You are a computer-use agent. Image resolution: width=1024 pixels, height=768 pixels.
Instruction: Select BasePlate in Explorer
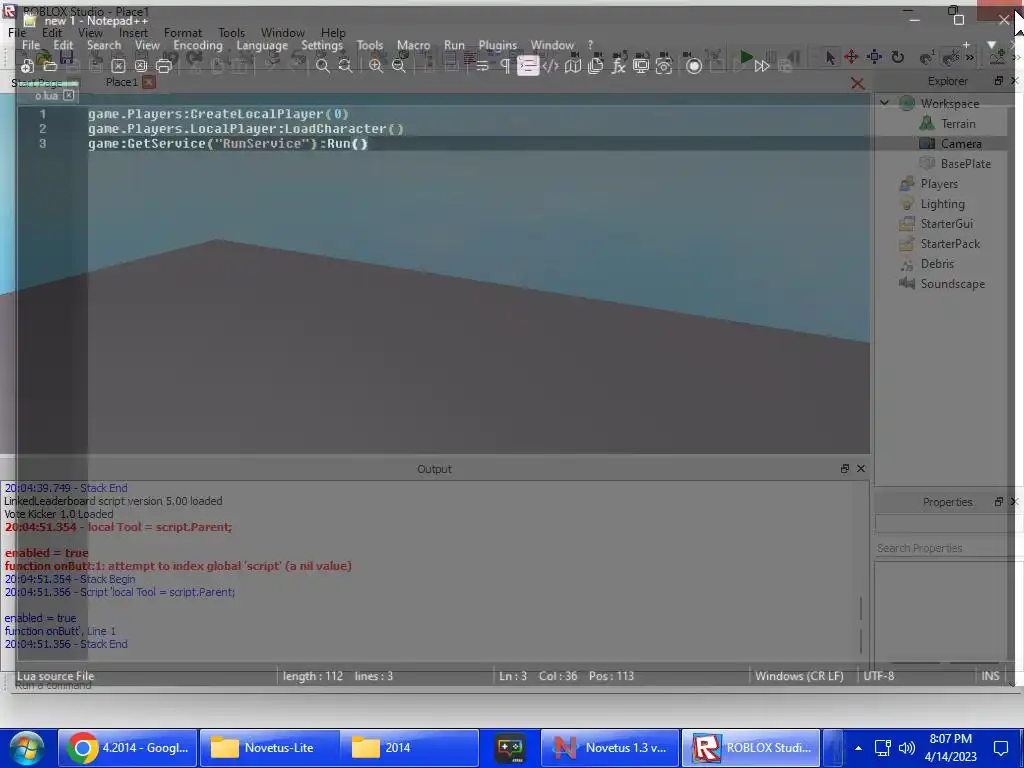pos(966,164)
